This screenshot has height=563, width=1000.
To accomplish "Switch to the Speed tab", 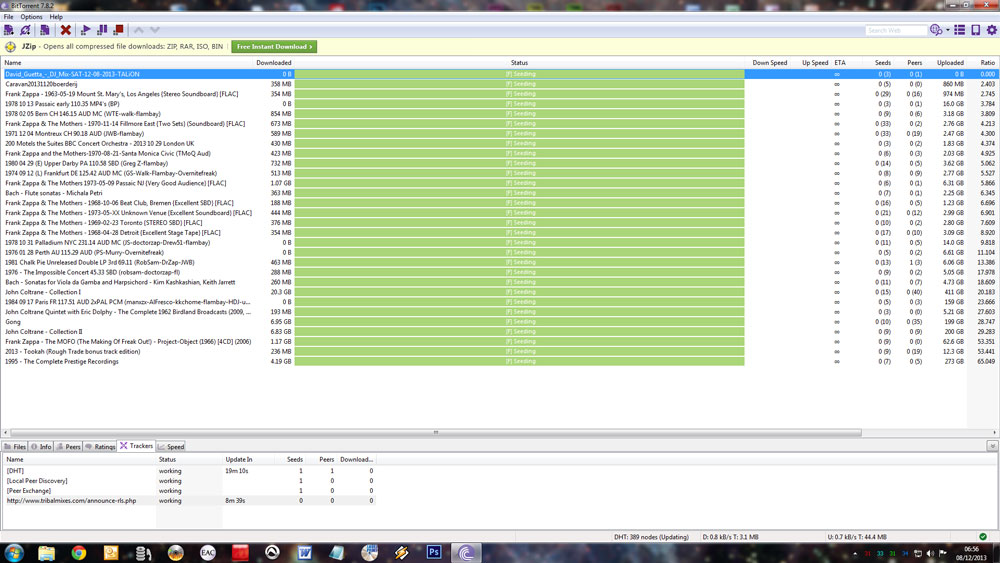I will [171, 446].
